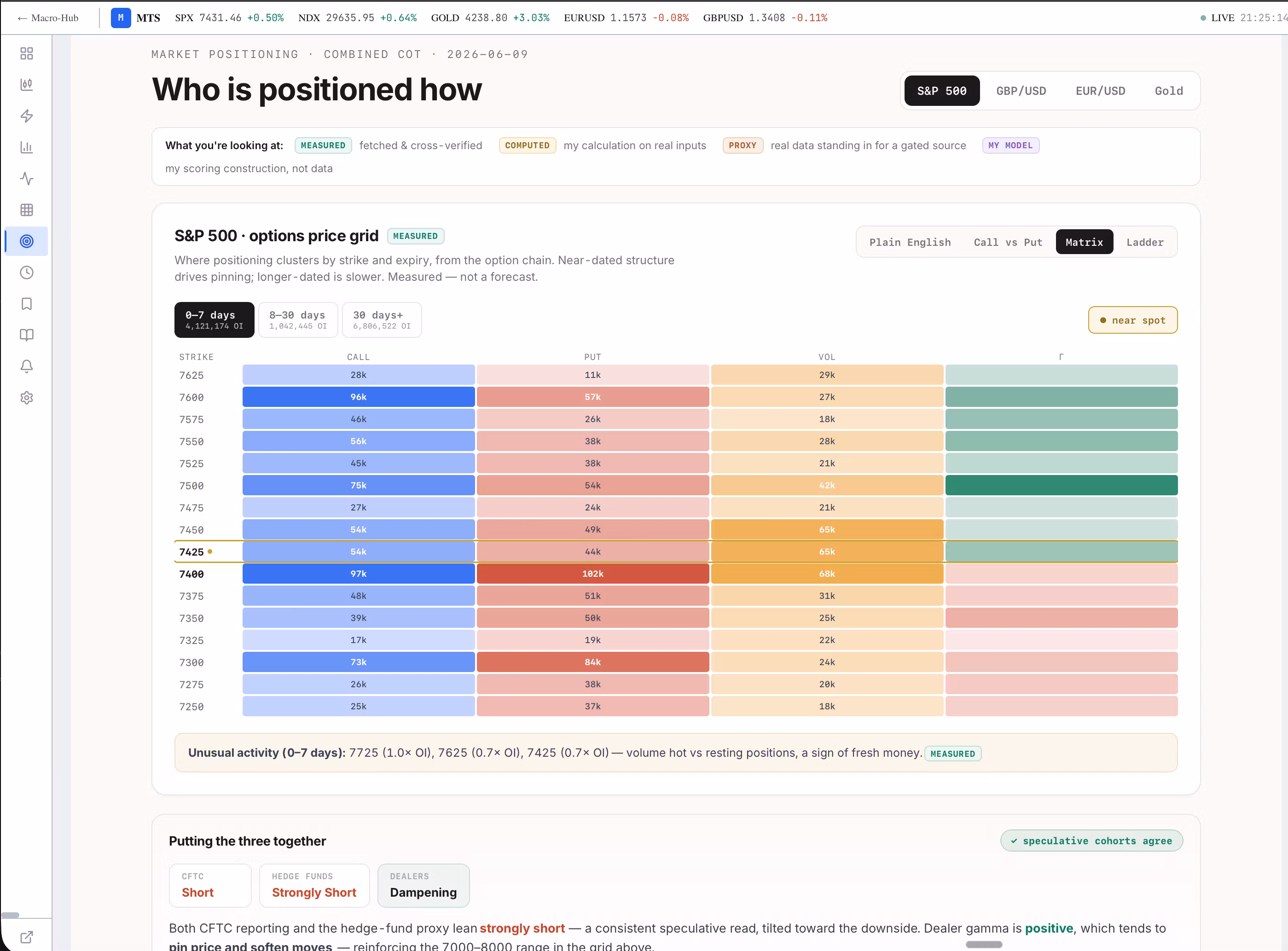
Task: Select the activity pulse sidebar icon
Action: point(27,179)
